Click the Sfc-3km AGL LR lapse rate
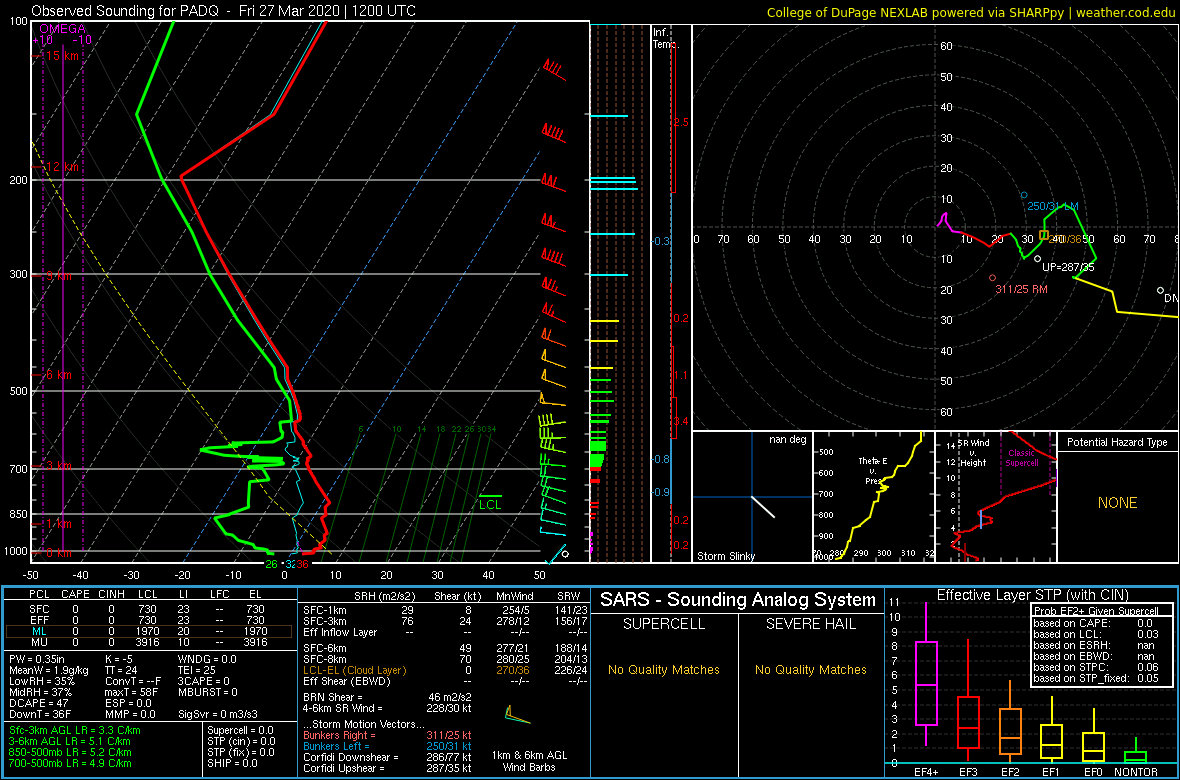This screenshot has width=1180, height=780. (75, 730)
